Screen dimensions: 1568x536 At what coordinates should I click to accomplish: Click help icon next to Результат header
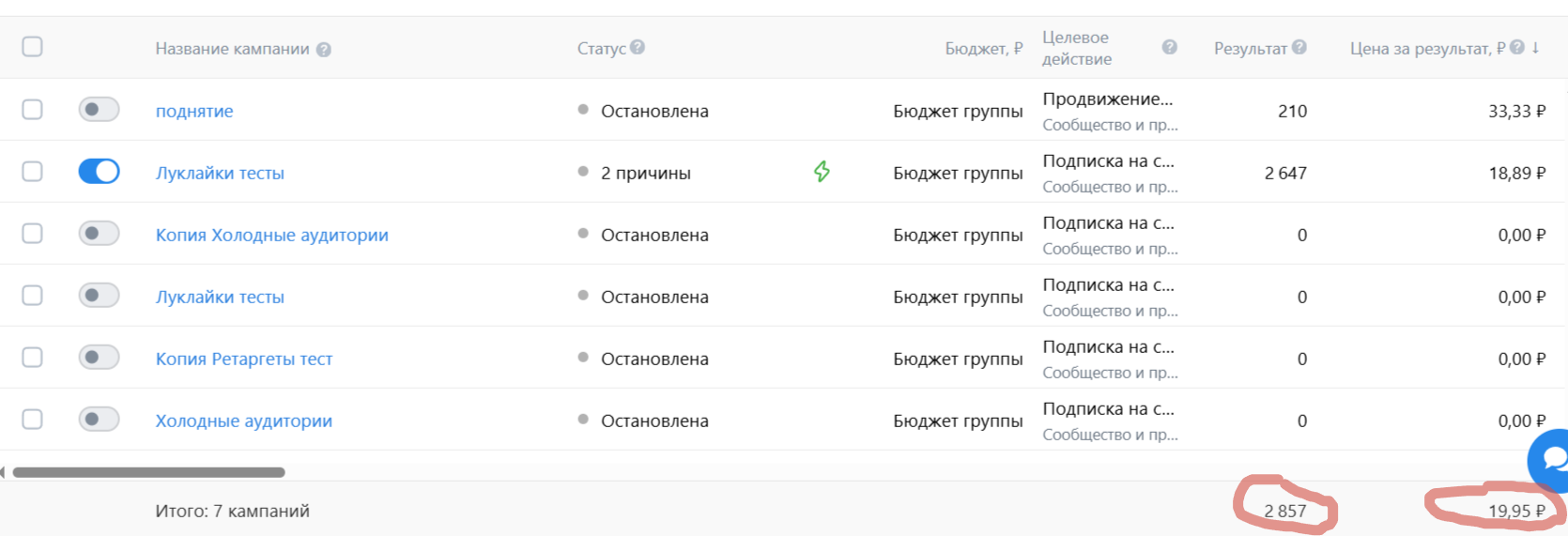pos(1299,47)
